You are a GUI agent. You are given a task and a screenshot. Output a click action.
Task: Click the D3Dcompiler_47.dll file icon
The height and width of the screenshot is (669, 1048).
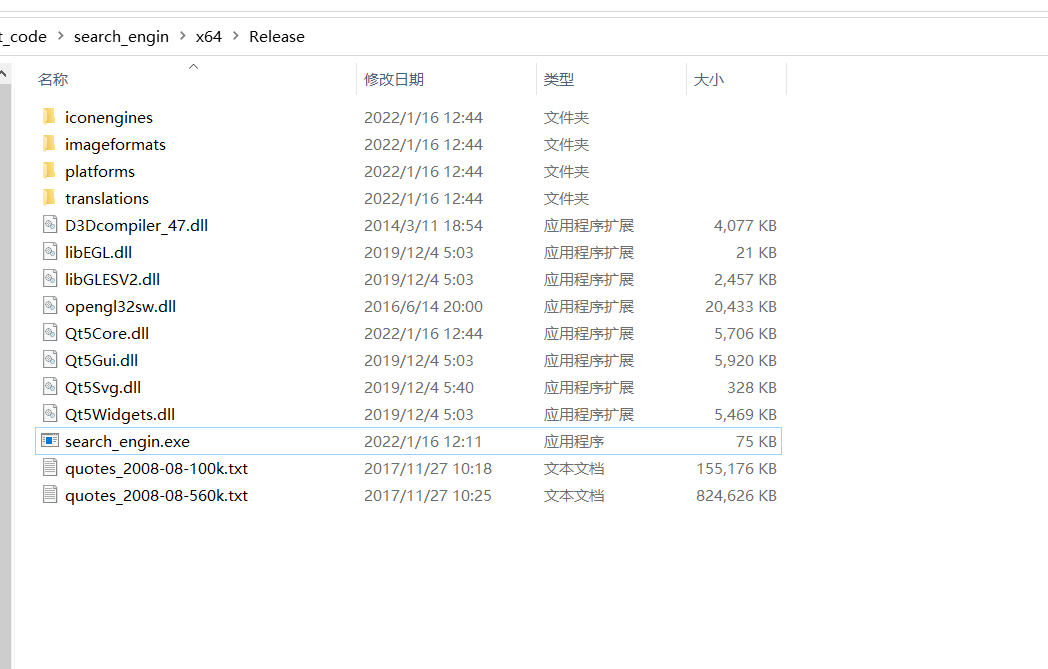(49, 225)
